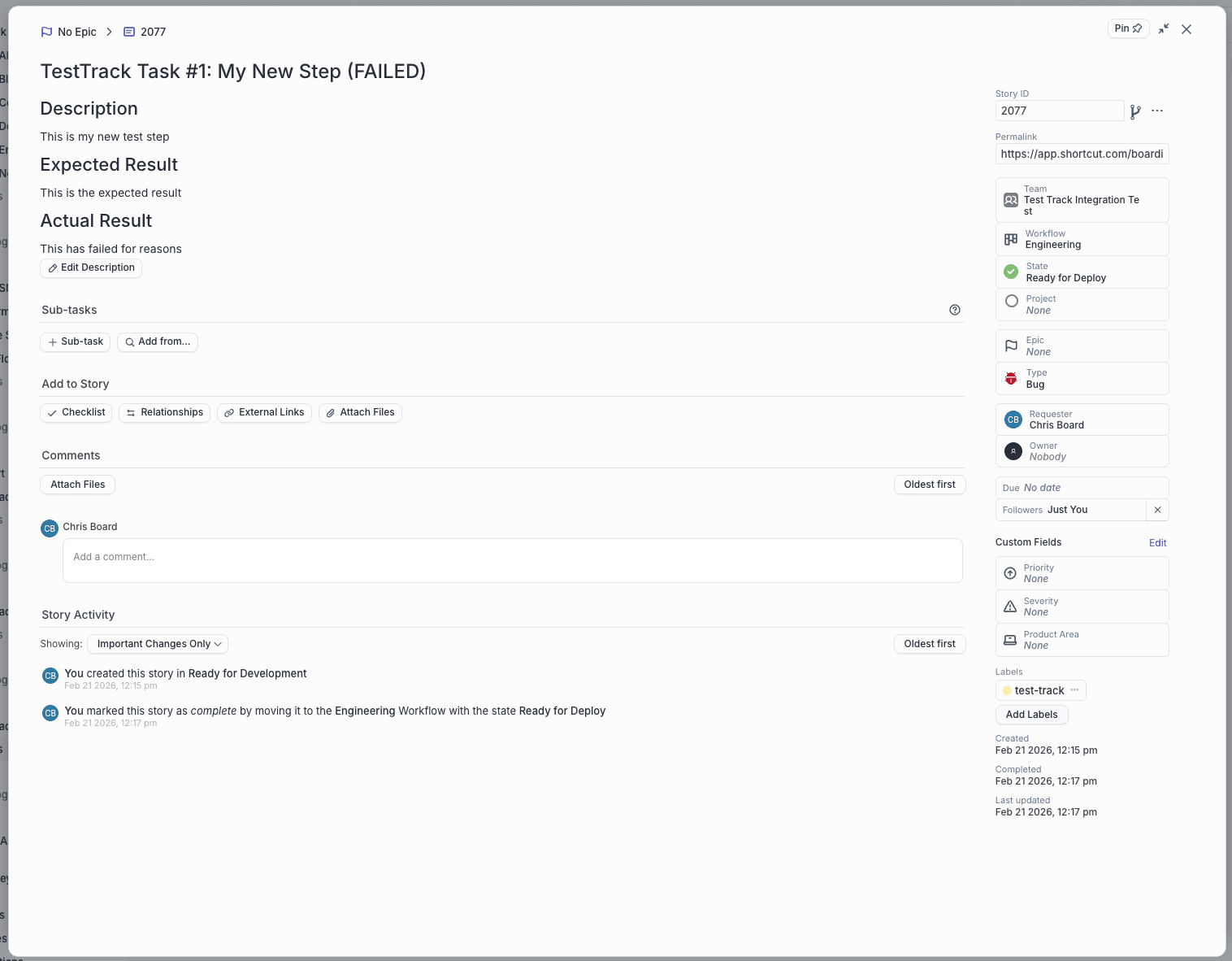Remove yourself from Followers with X
The height and width of the screenshot is (961, 1232).
pyautogui.click(x=1157, y=510)
